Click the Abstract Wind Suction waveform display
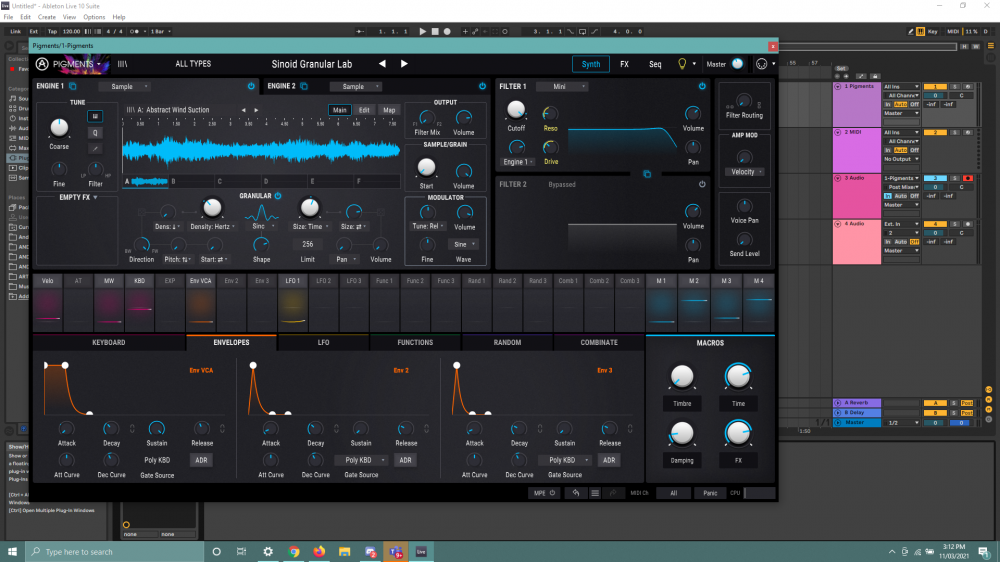1000x562 pixels. click(261, 151)
